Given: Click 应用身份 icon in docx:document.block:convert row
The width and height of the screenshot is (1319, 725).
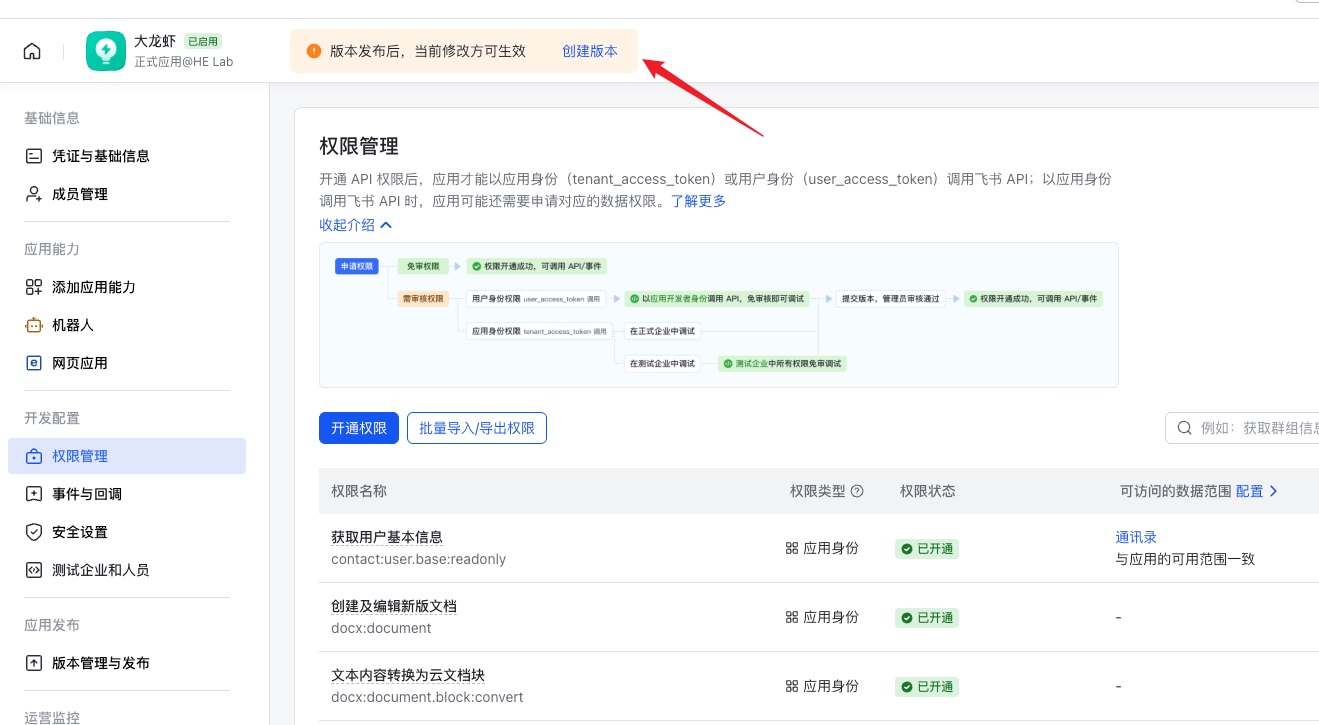Looking at the screenshot, I should [792, 686].
